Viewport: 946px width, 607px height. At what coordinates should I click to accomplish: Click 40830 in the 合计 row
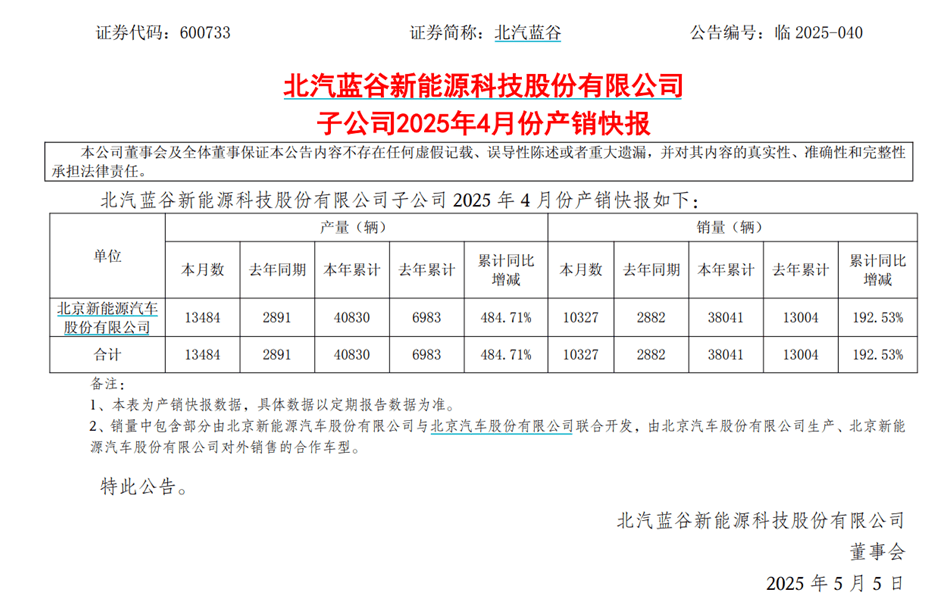click(352, 355)
